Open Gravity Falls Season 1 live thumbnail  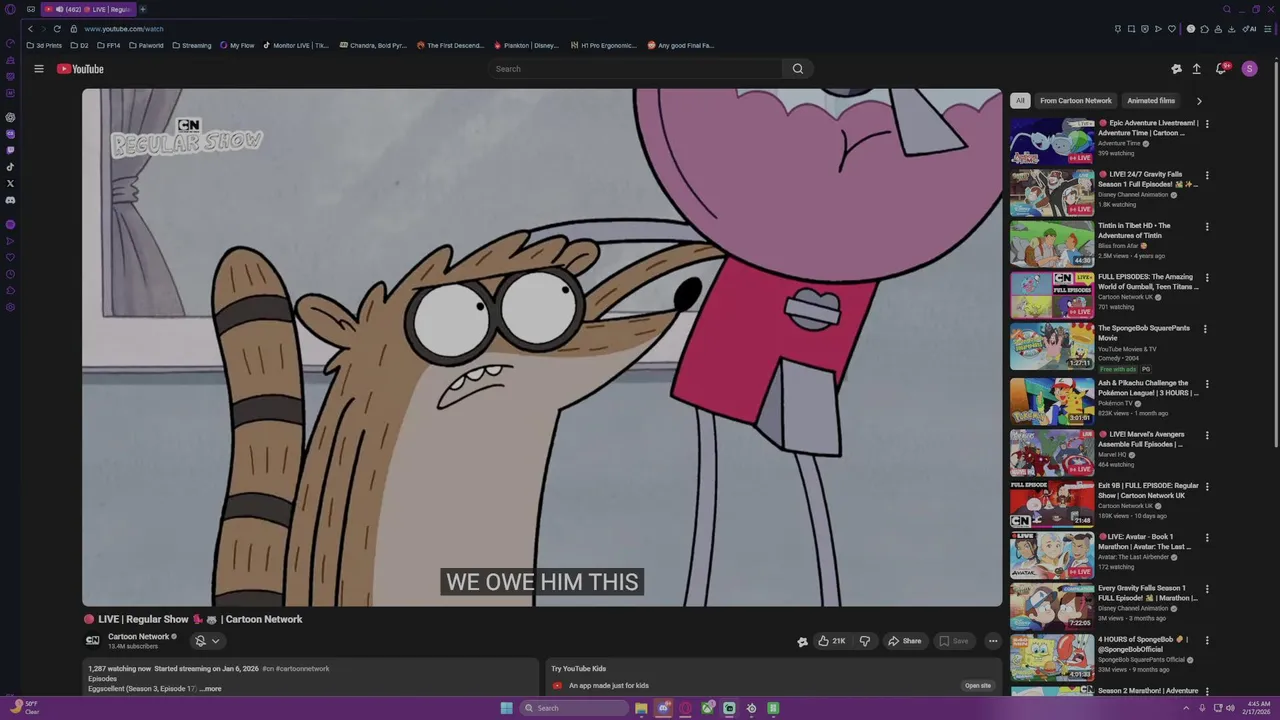1052,192
